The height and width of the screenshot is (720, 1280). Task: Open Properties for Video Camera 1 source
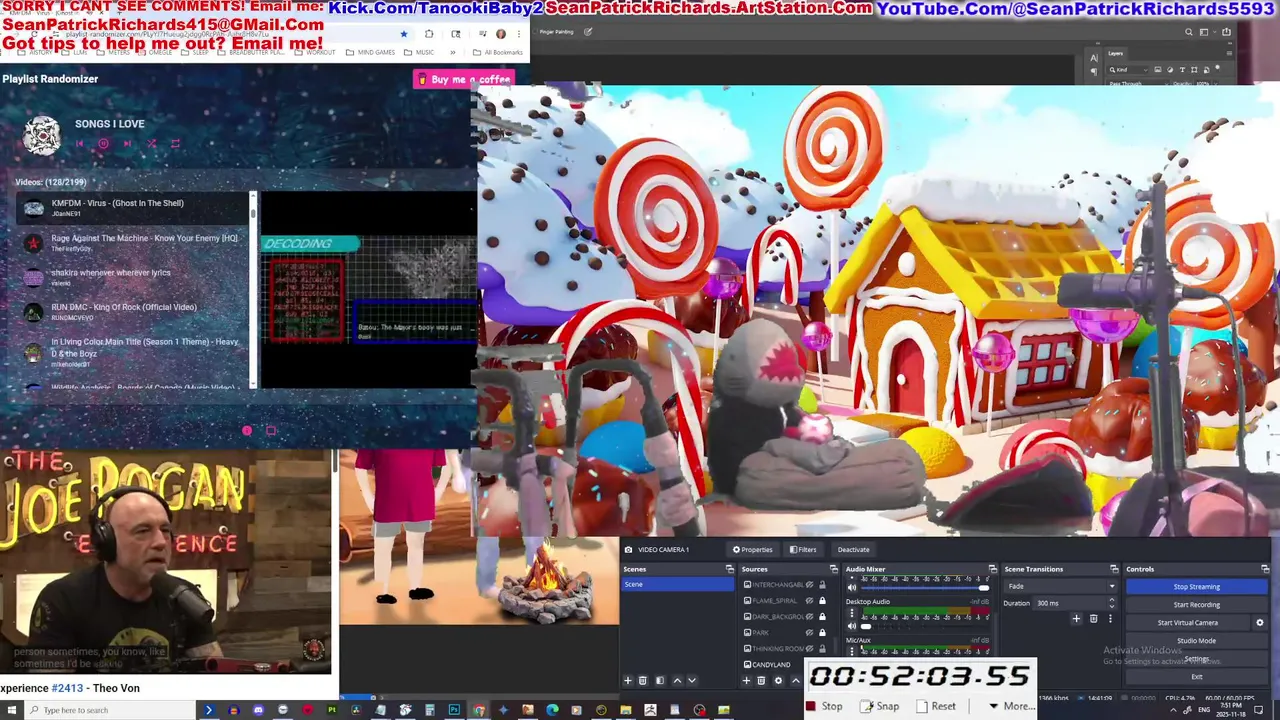(x=752, y=549)
